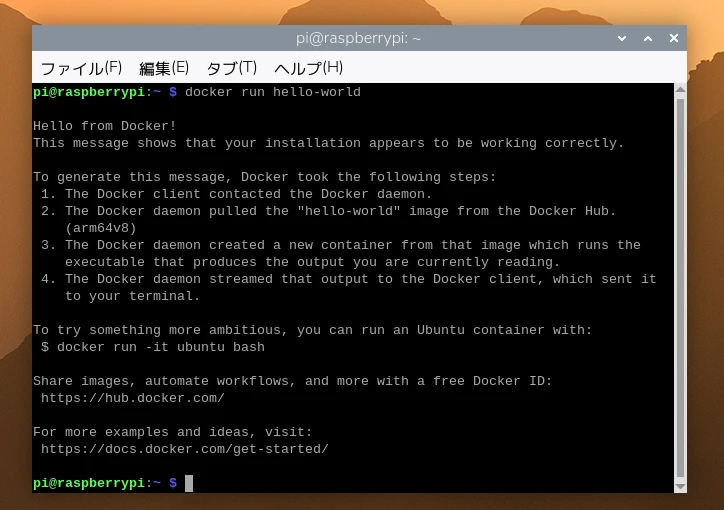
Task: Maximize the terminal with the up chevron
Action: point(648,38)
